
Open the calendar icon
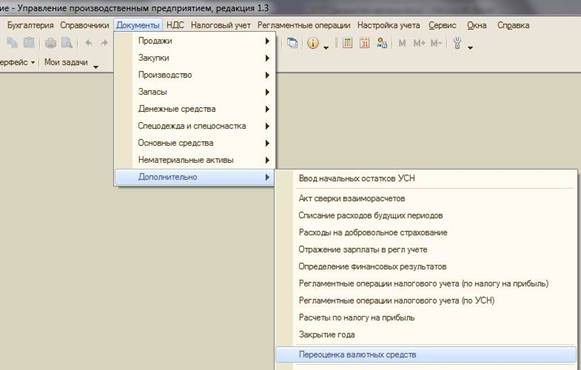365,43
